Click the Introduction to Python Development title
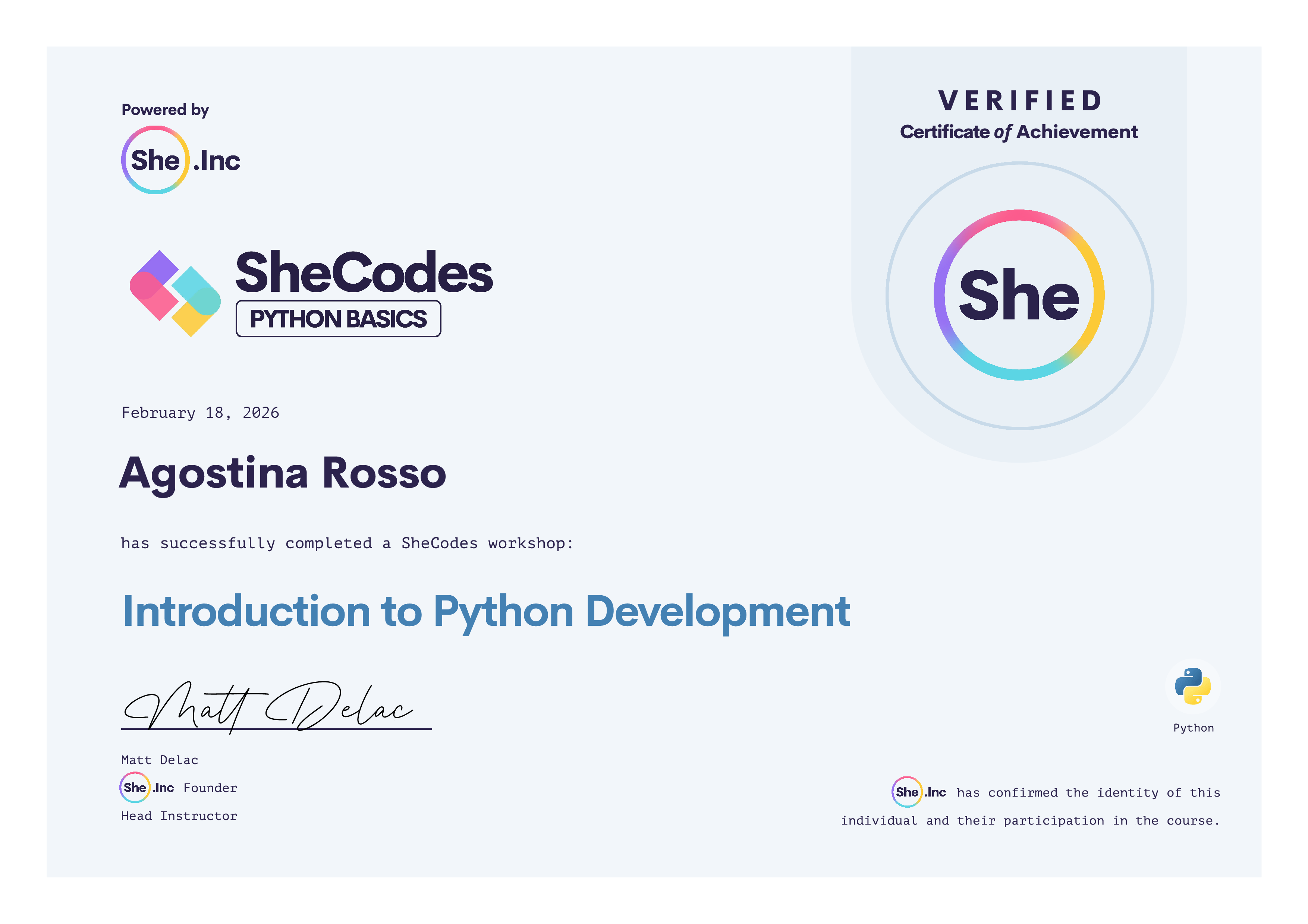This screenshot has height=924, width=1308. (x=486, y=611)
